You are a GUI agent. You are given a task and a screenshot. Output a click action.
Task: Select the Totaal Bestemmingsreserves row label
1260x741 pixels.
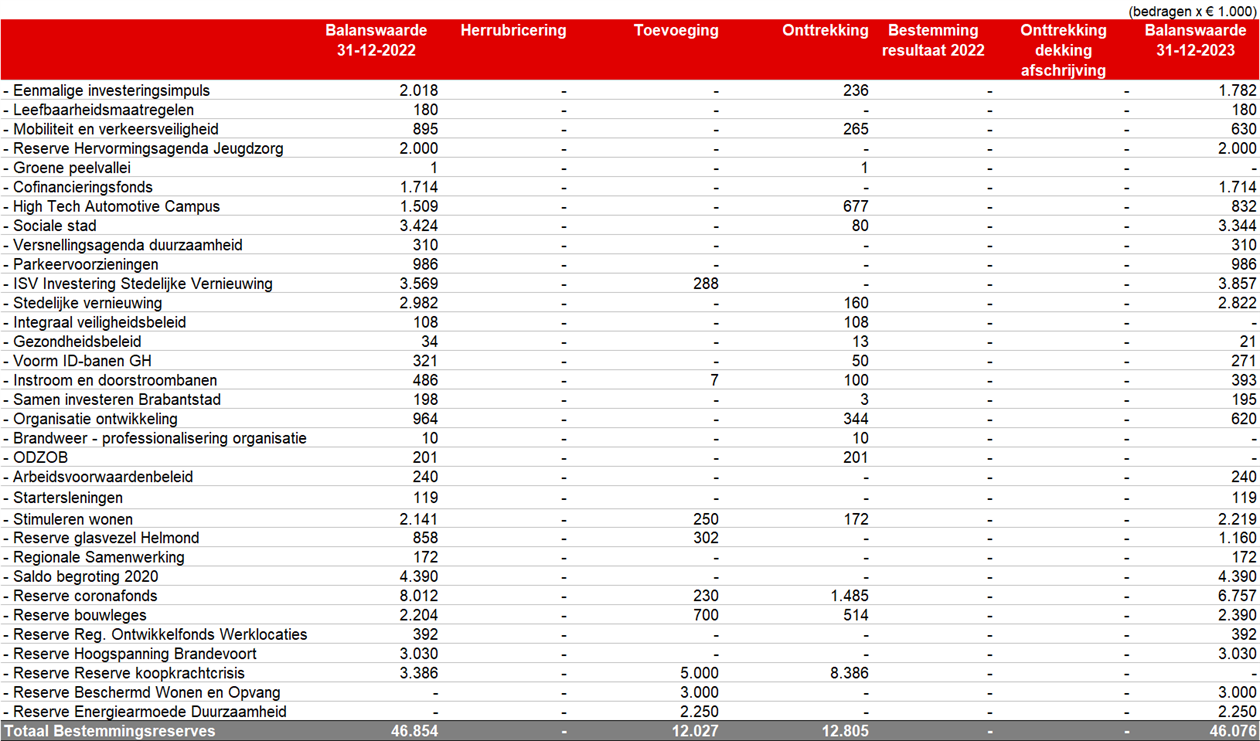pyautogui.click(x=108, y=731)
